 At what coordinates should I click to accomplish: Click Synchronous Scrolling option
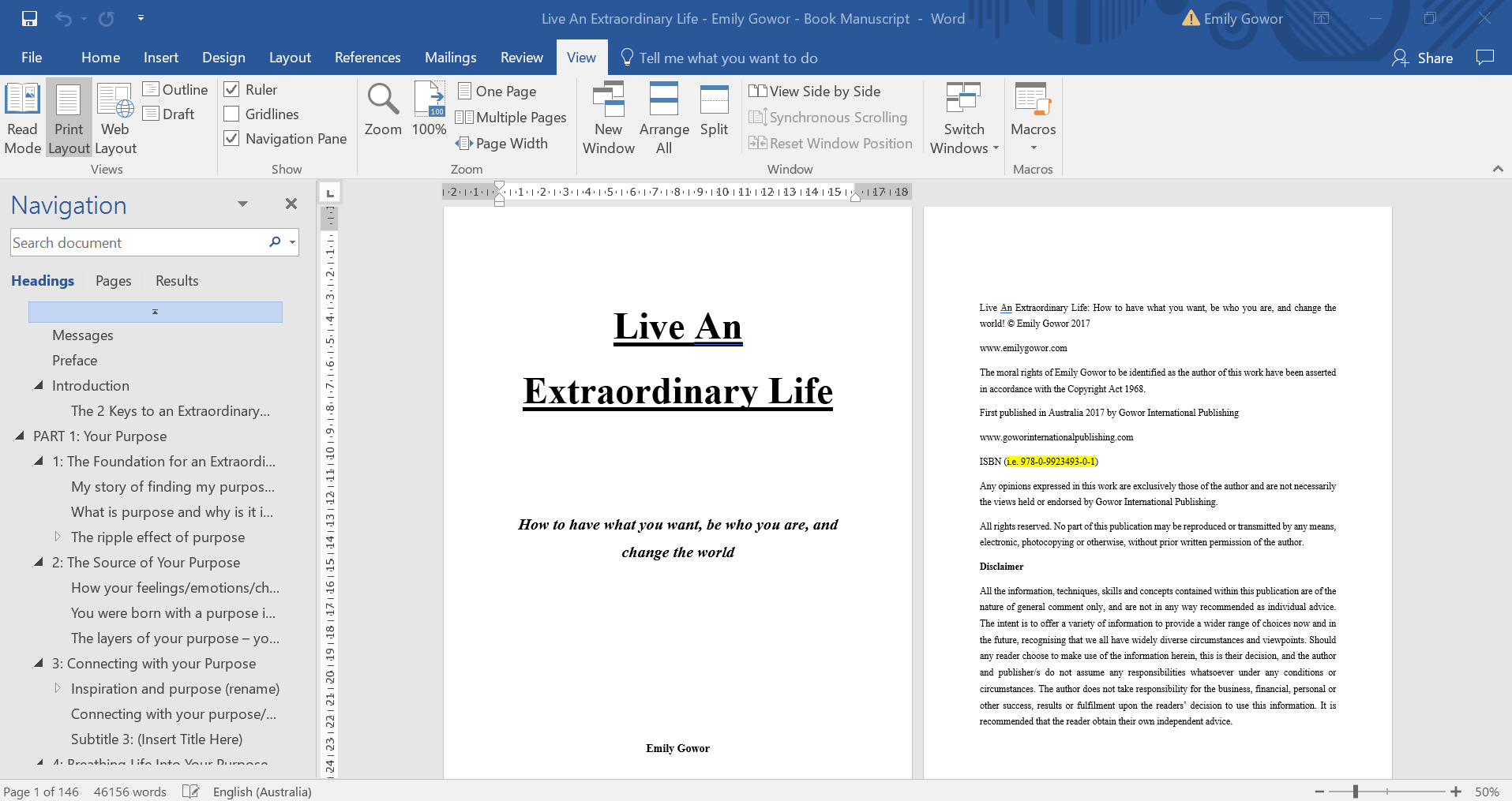(x=828, y=117)
